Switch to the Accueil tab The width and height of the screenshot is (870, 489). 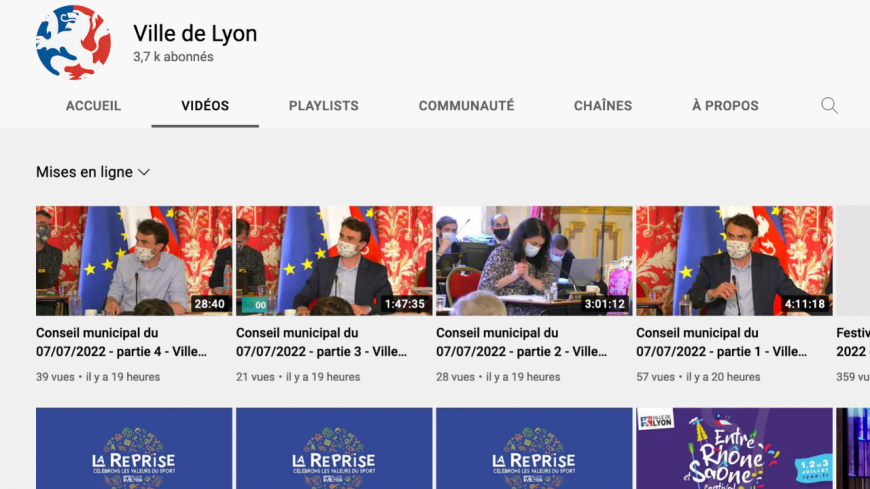pos(93,106)
